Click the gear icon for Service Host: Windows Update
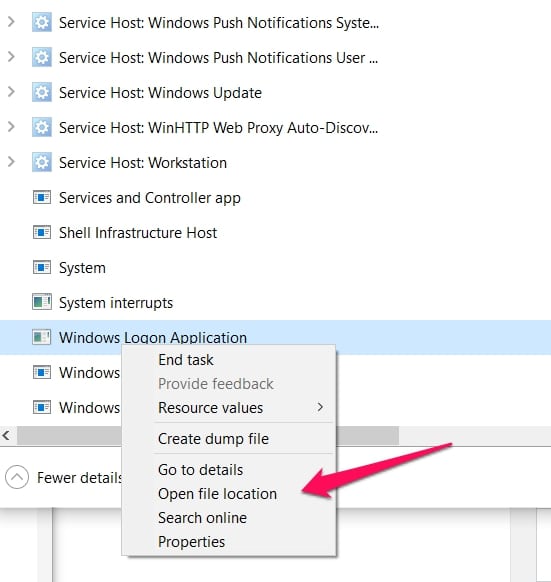The image size is (551, 582). (42, 92)
